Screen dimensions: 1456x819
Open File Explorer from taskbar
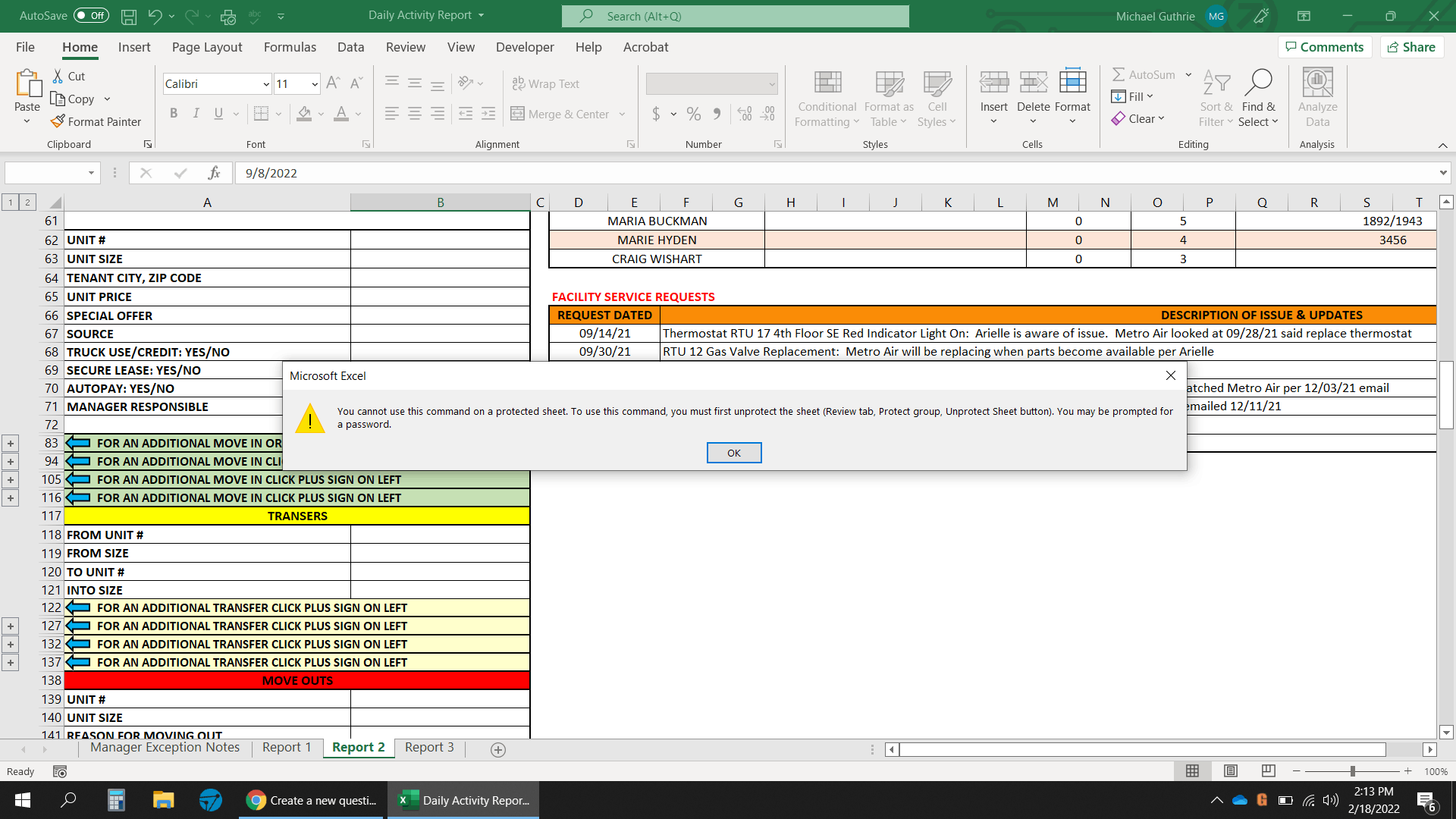point(163,800)
